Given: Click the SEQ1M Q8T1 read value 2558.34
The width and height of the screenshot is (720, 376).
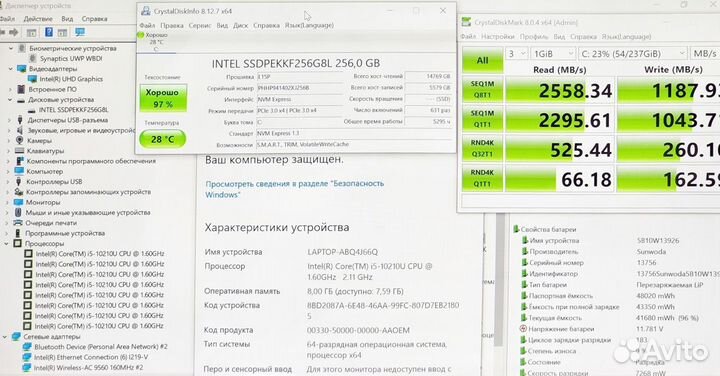Looking at the screenshot, I should [575, 91].
